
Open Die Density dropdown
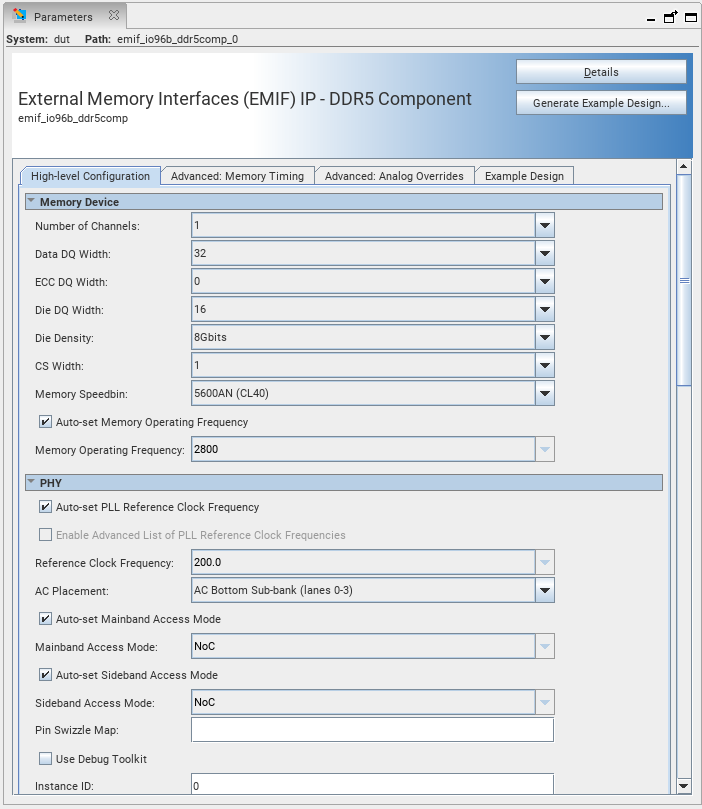pos(545,337)
